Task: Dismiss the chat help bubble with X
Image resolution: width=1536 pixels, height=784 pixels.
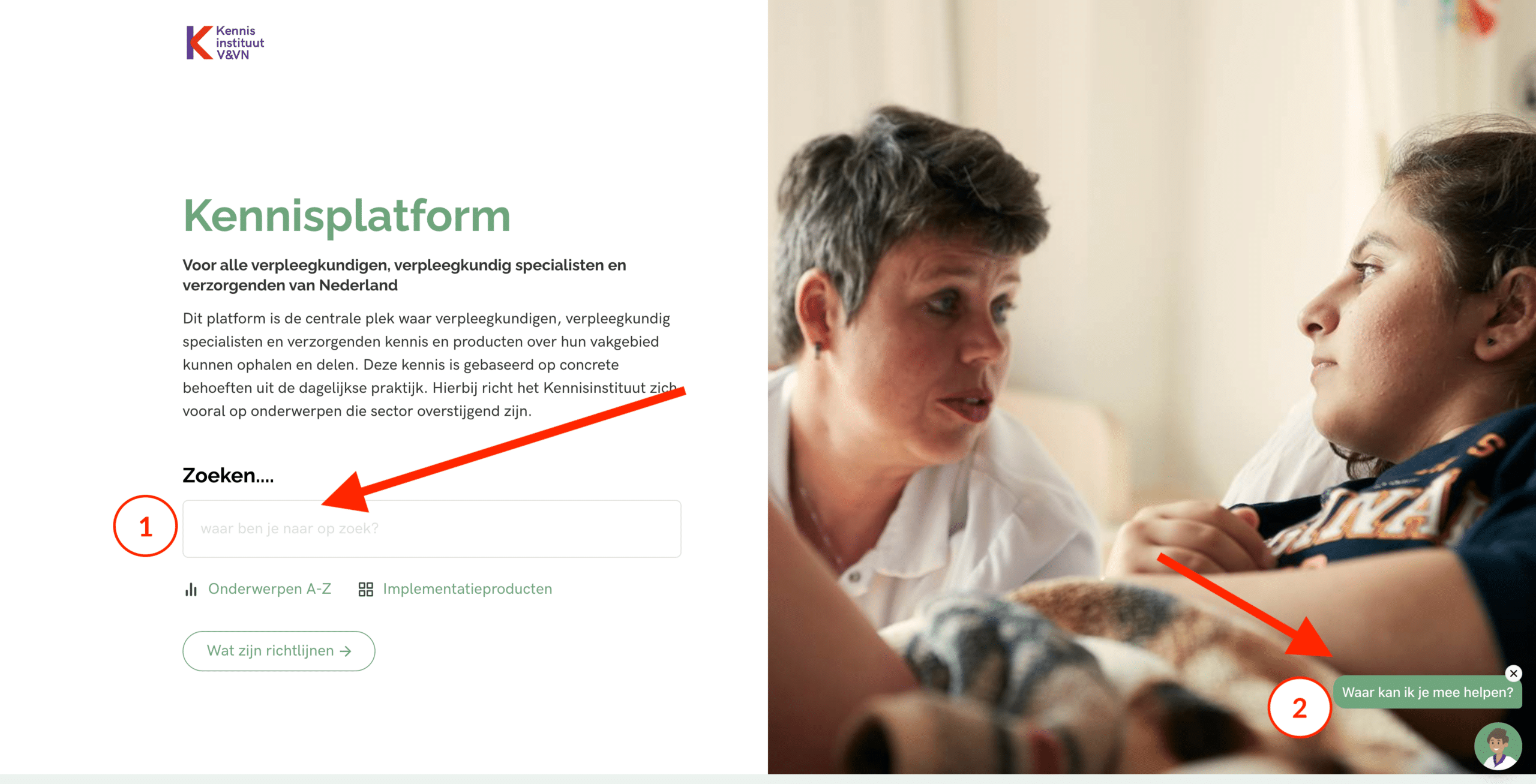Action: (1514, 674)
